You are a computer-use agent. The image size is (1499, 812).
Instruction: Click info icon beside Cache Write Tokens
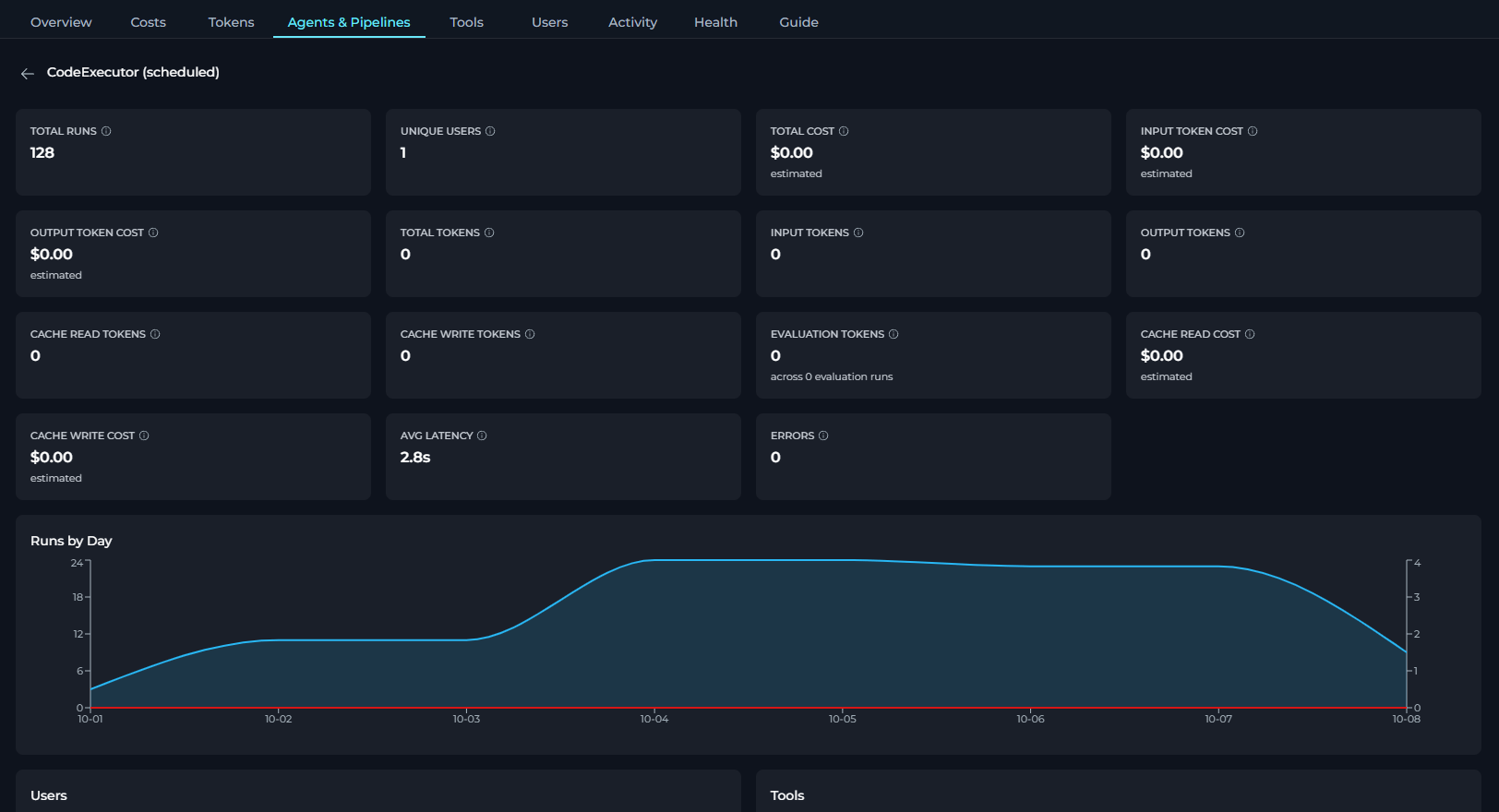tap(530, 334)
